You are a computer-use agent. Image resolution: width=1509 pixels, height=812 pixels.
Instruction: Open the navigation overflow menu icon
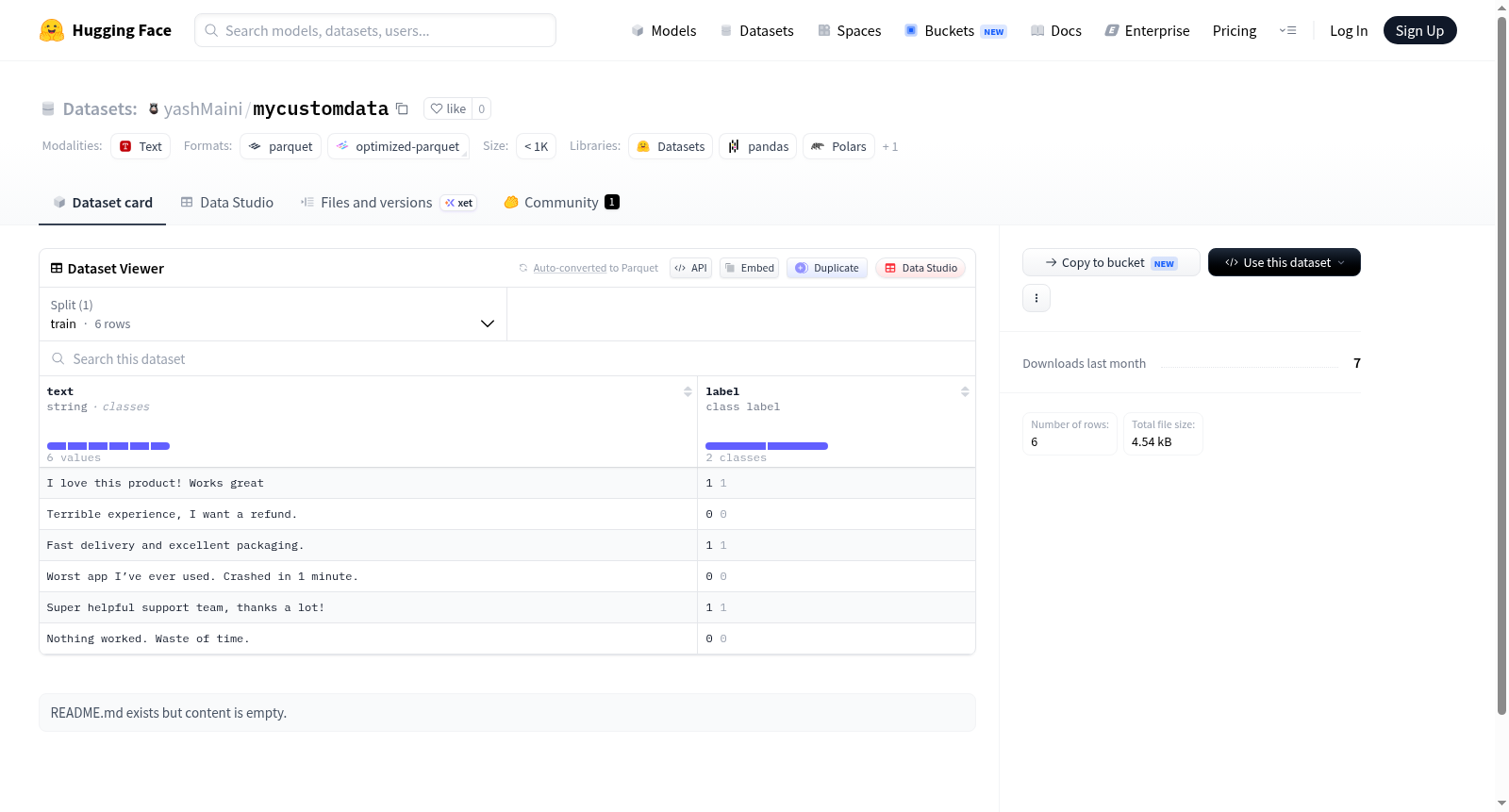coord(1287,30)
